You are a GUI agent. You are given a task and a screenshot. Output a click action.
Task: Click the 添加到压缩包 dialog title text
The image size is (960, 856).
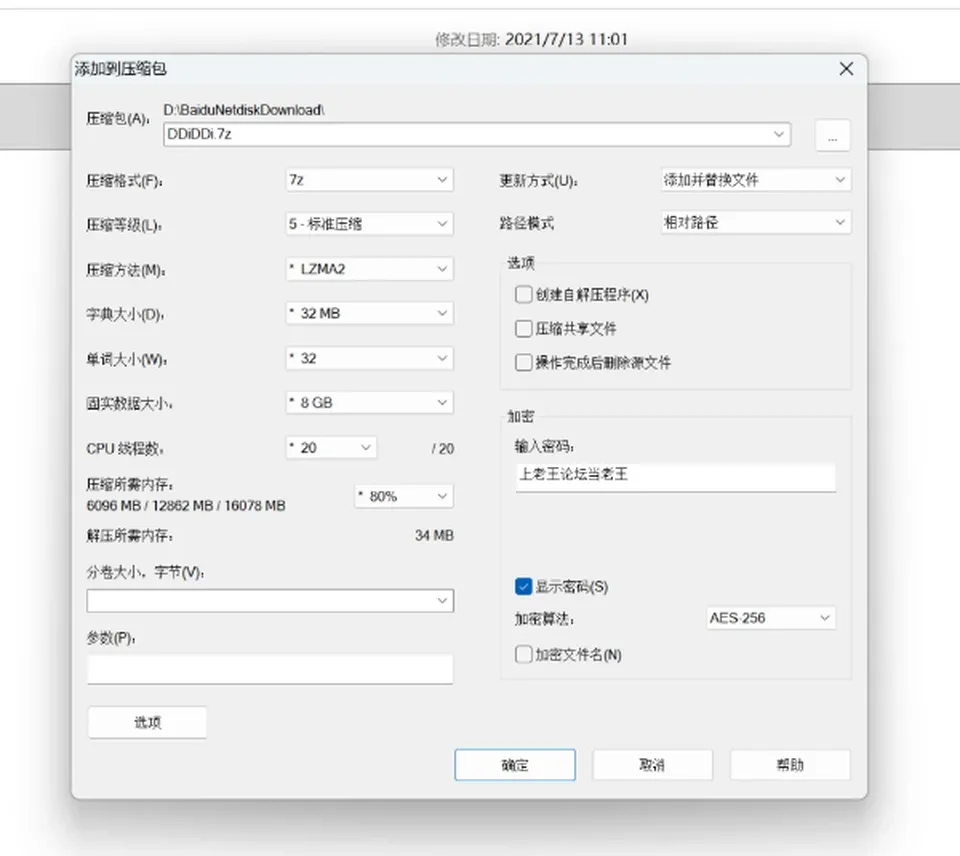(x=121, y=69)
